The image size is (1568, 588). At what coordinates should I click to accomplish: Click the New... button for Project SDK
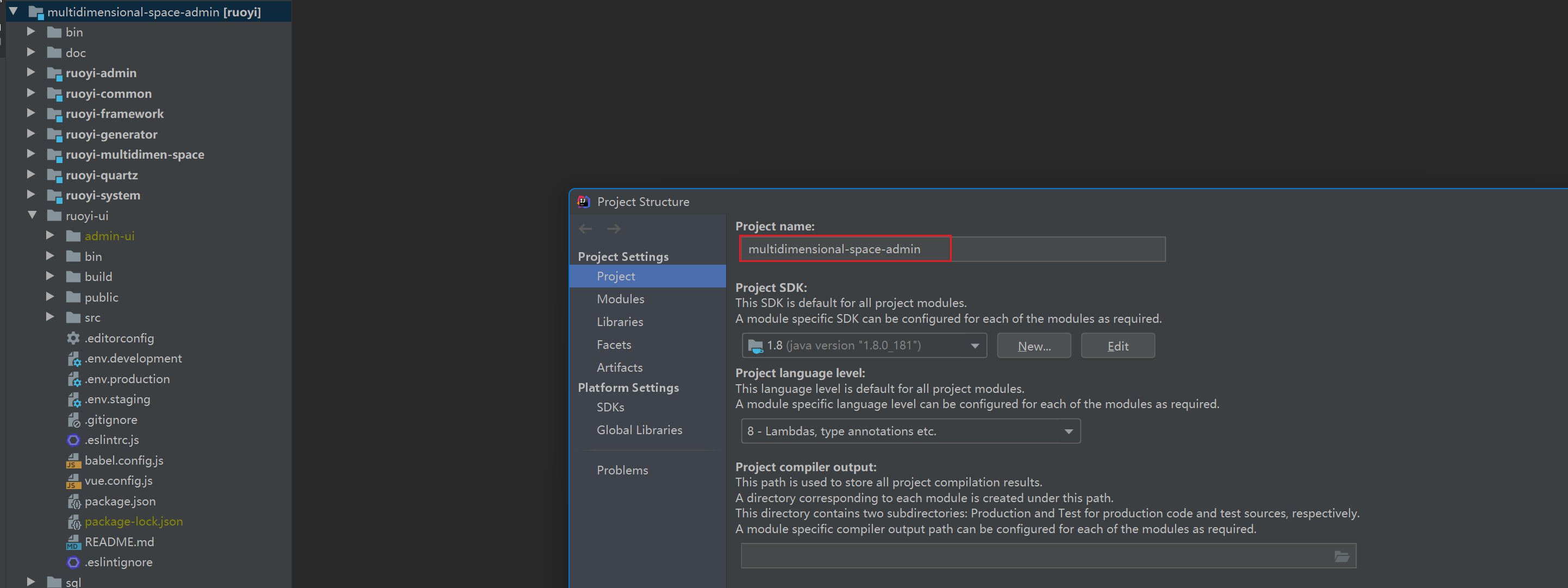pos(1034,345)
